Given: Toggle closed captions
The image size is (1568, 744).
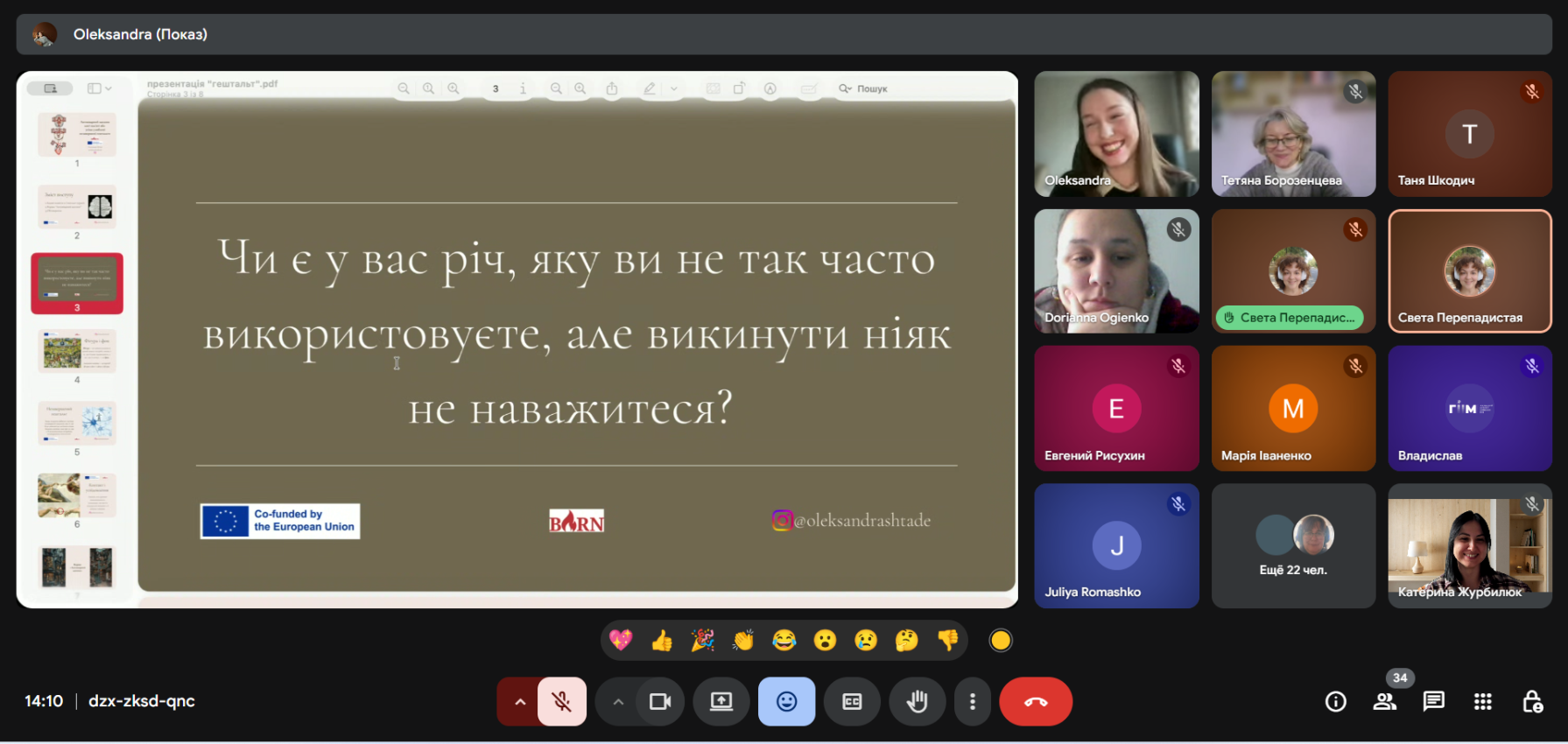Looking at the screenshot, I should pyautogui.click(x=852, y=701).
